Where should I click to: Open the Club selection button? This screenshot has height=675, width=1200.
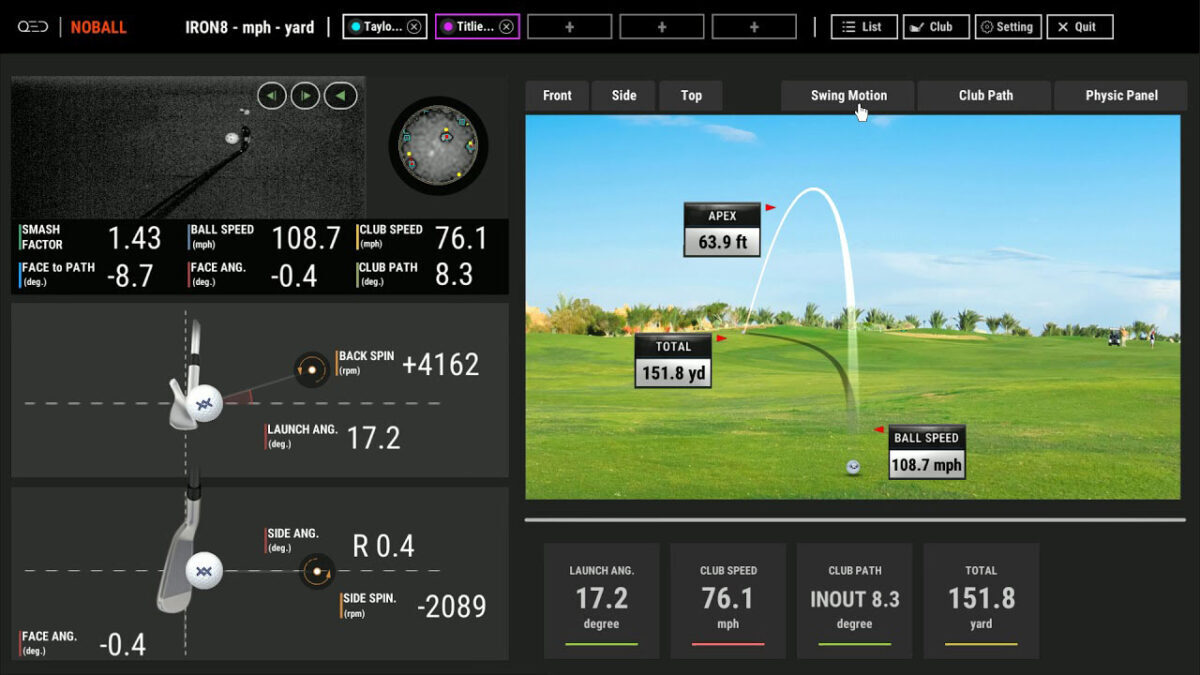click(935, 27)
